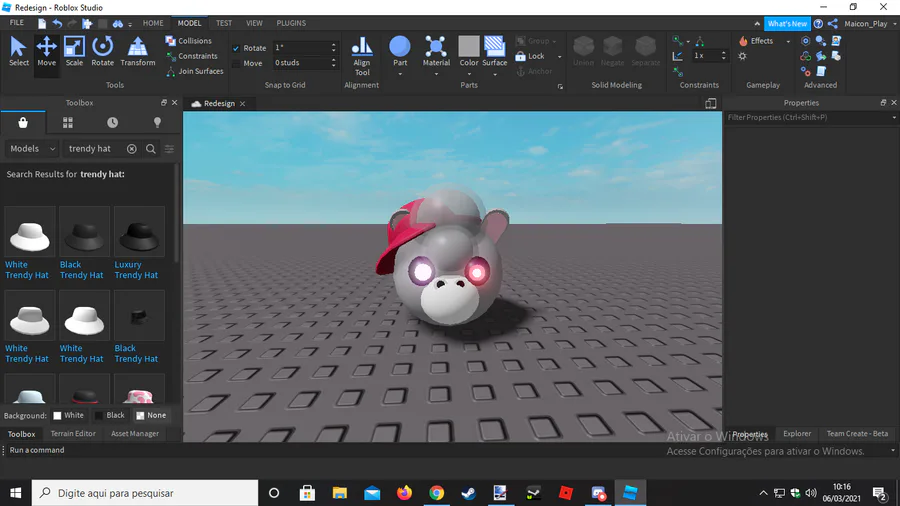Set Toolbox background to None
This screenshot has width=900, height=506.
pos(151,415)
